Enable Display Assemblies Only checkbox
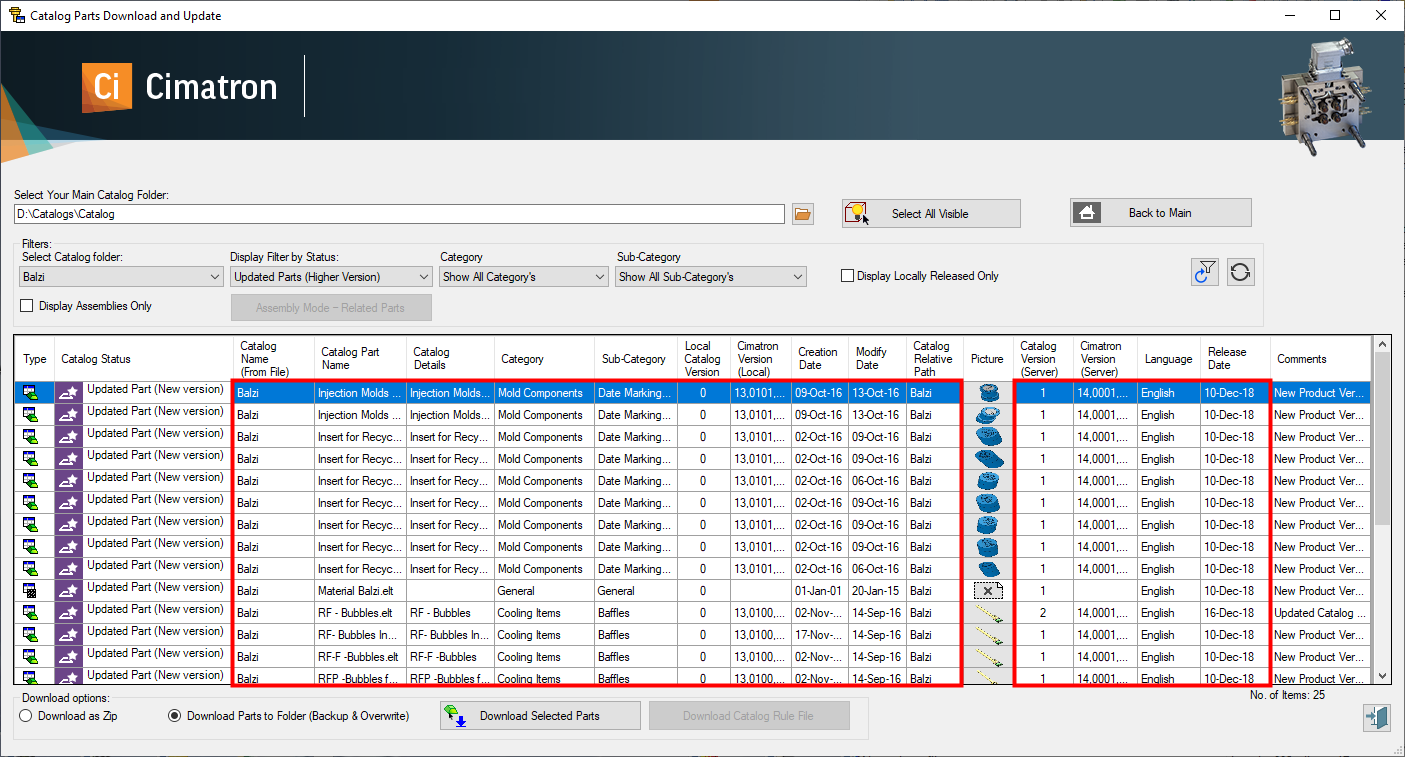This screenshot has height=757, width=1405. tap(27, 306)
